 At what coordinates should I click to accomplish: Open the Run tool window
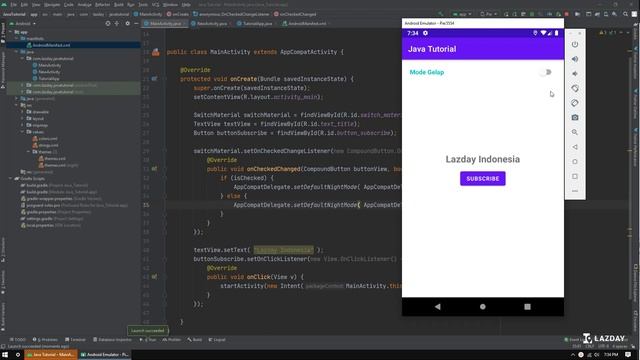148,340
